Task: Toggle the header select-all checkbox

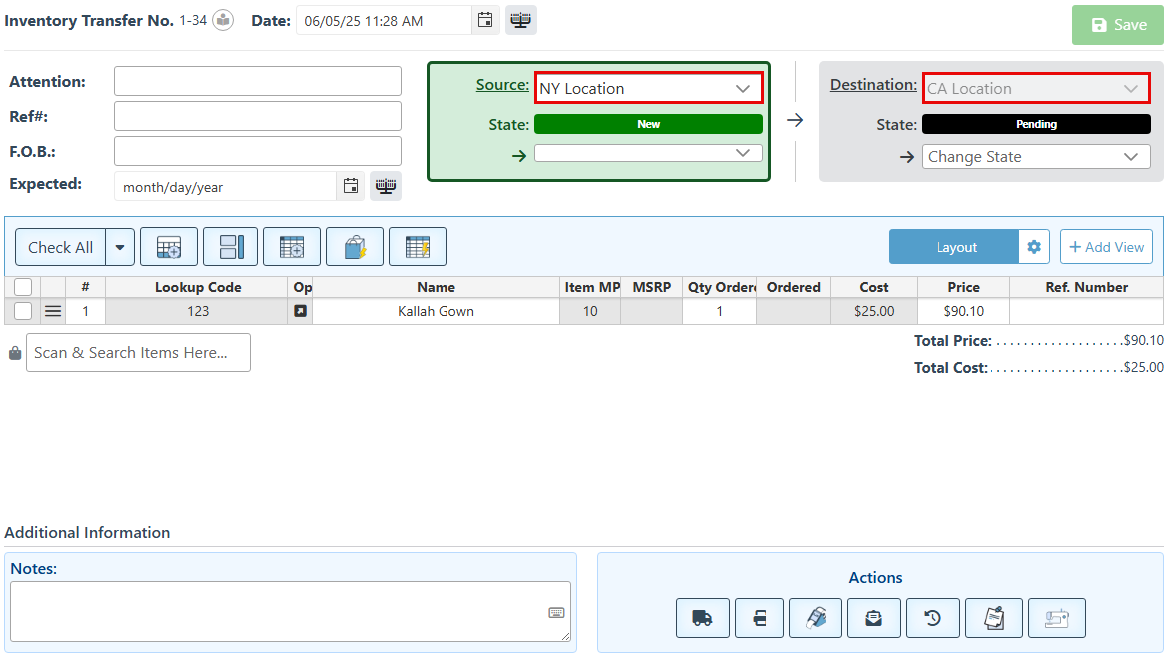Action: pyautogui.click(x=23, y=287)
